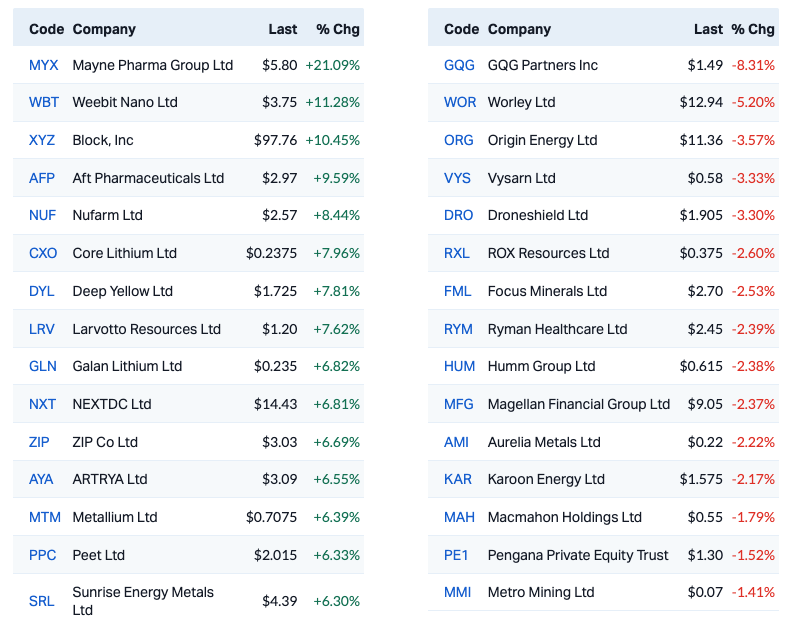The height and width of the screenshot is (621, 790).
Task: Click the gainers table Last header
Action: (283, 29)
